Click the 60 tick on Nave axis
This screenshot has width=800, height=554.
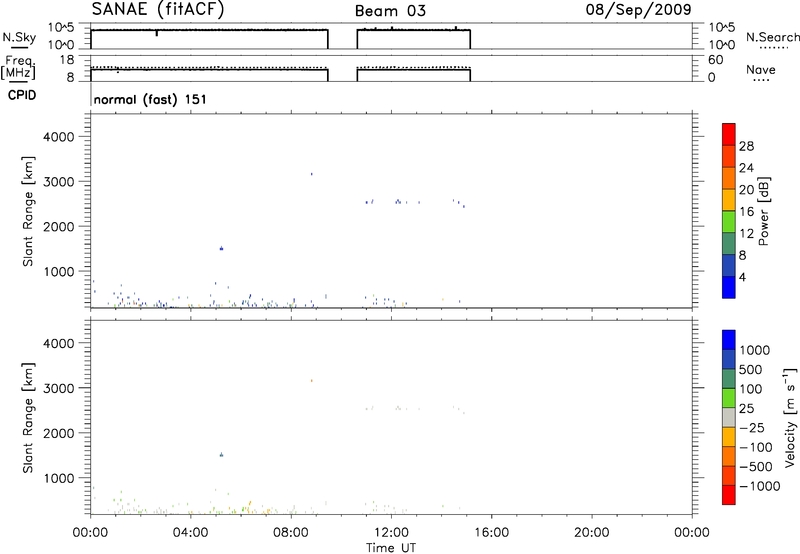716,60
